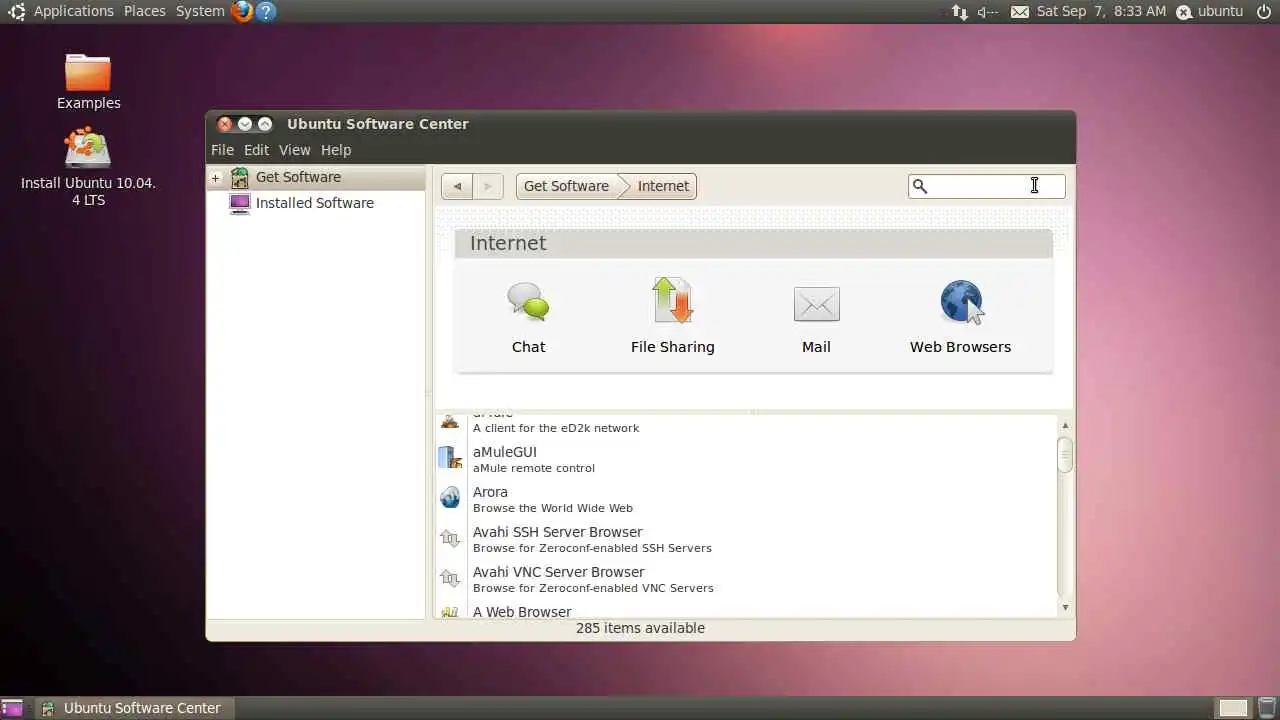Open the Help menu
Screen dimensions: 1280x720
(336, 150)
